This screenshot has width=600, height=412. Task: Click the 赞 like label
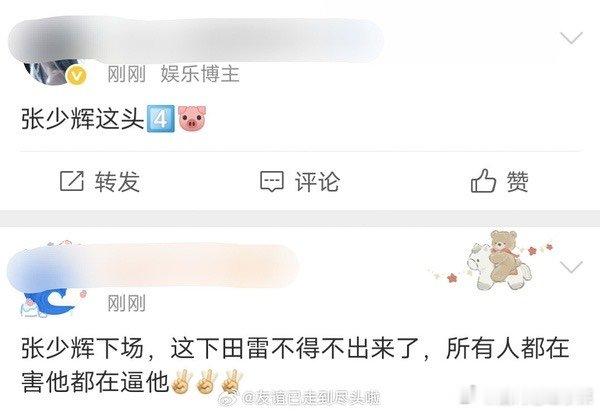click(517, 181)
